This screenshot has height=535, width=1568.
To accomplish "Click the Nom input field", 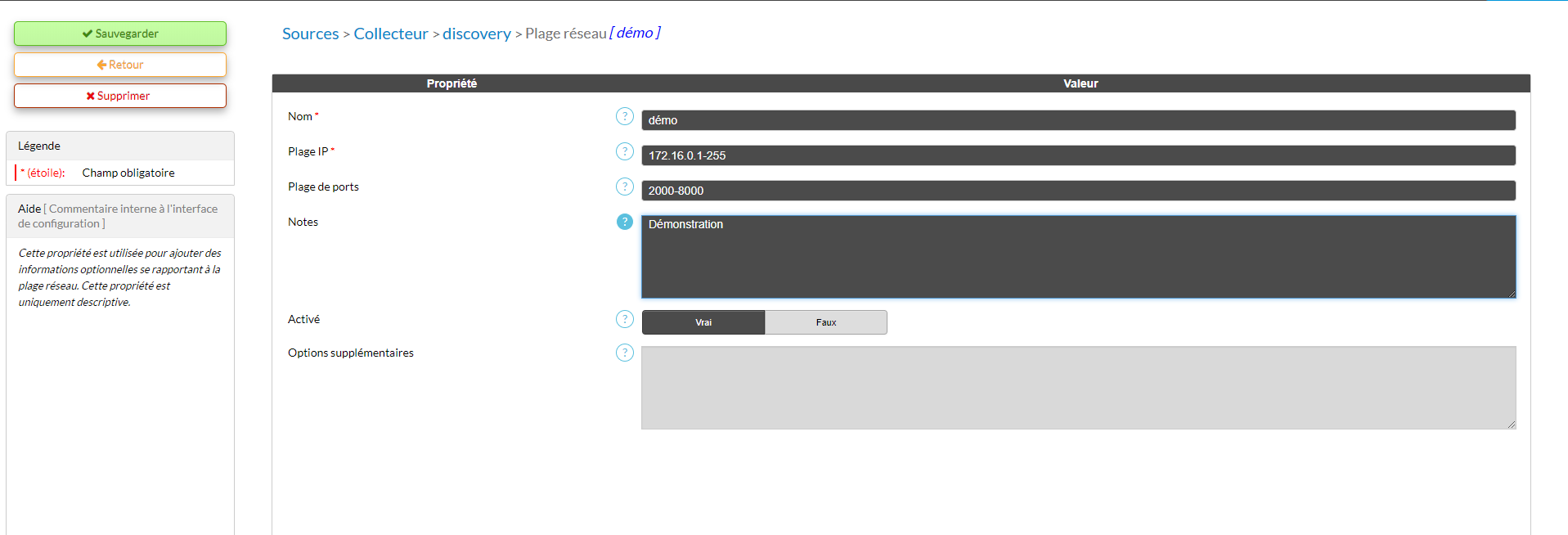I will click(1077, 120).
